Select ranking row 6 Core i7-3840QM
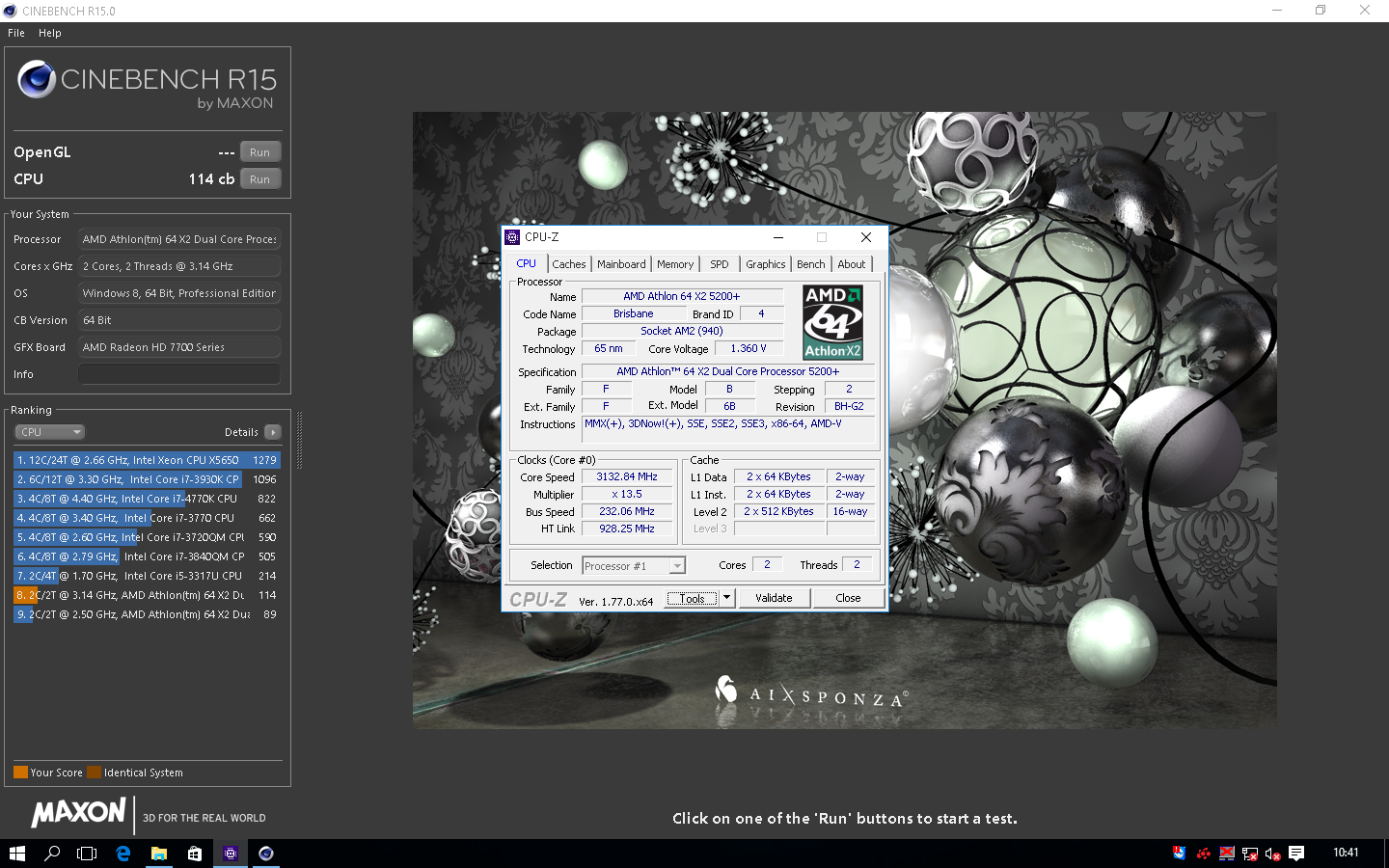Viewport: 1389px width, 868px height. tap(147, 556)
